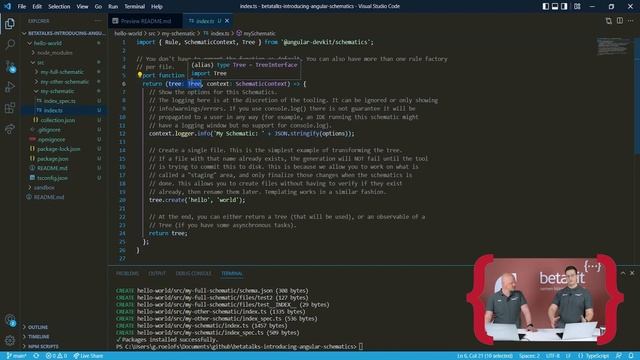Open the Selection menu
This screenshot has width=640, height=360.
[x=59, y=7]
